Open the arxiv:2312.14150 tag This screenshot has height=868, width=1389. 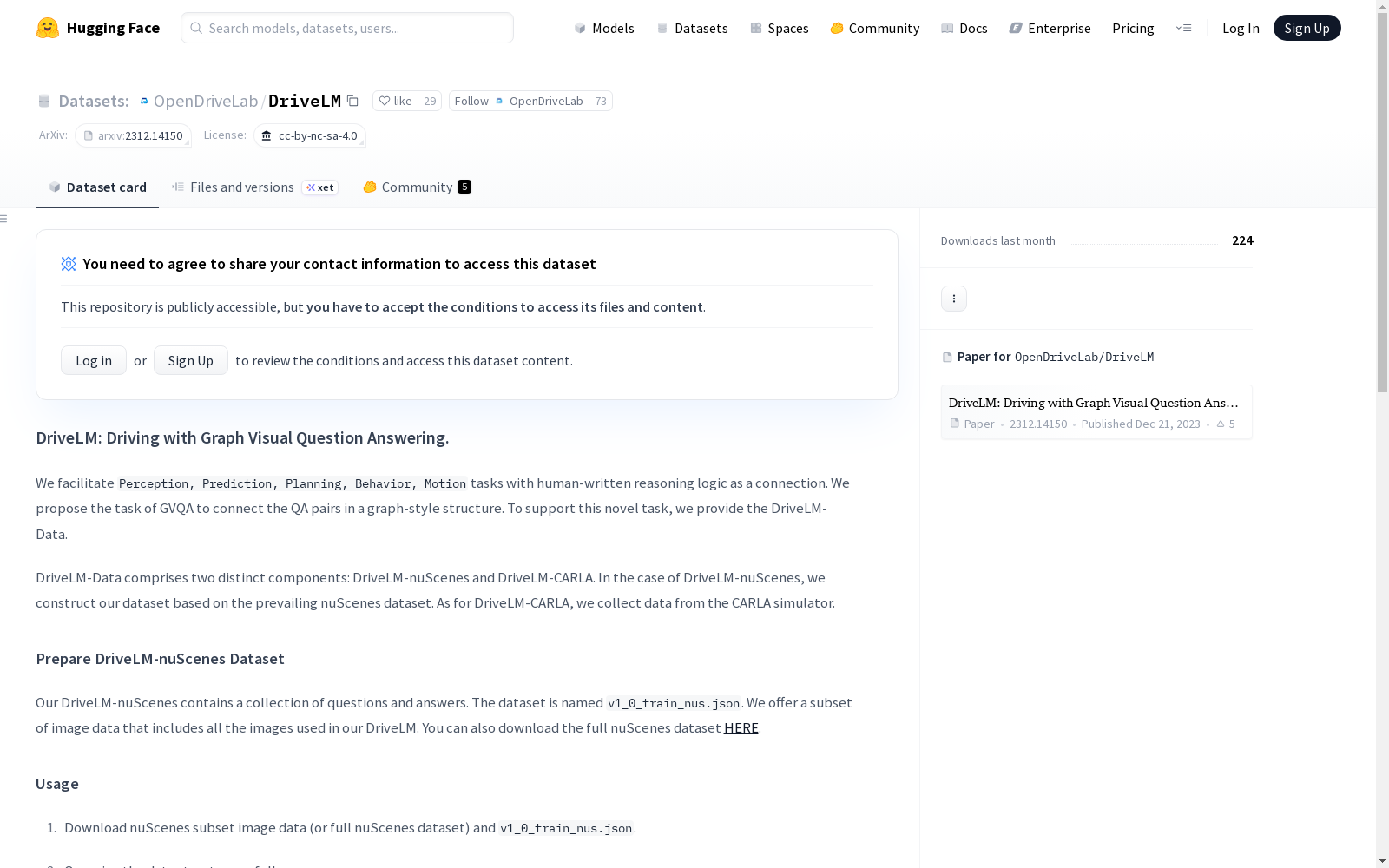(x=133, y=135)
